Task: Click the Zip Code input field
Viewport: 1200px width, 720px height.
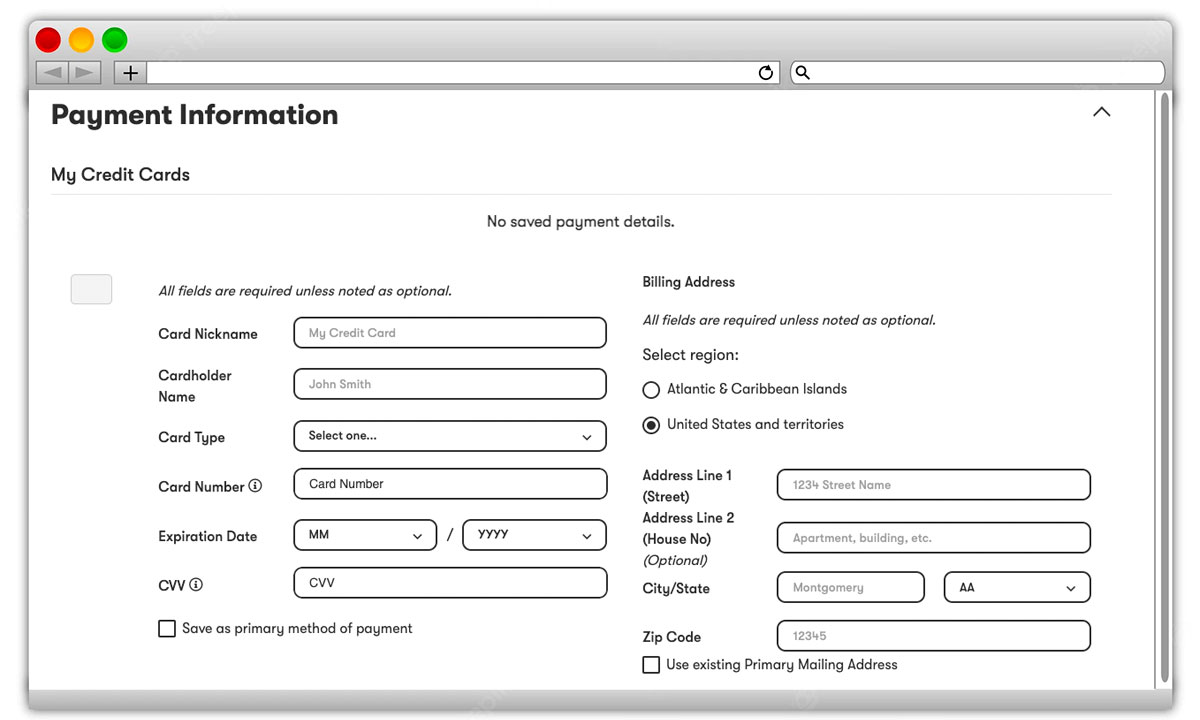Action: pos(933,636)
